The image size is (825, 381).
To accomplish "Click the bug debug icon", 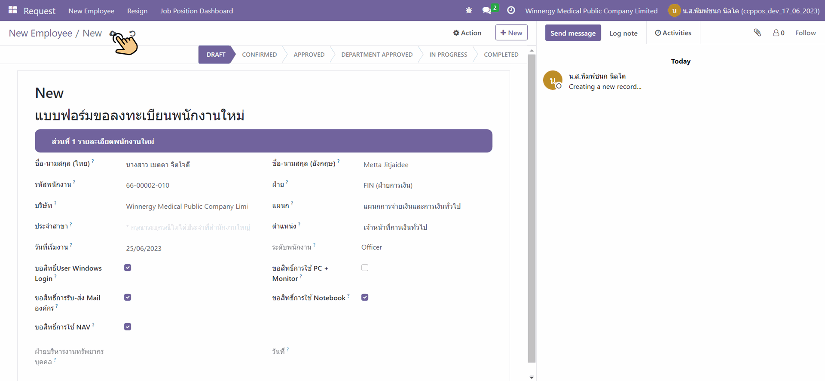I will pyautogui.click(x=469, y=10).
